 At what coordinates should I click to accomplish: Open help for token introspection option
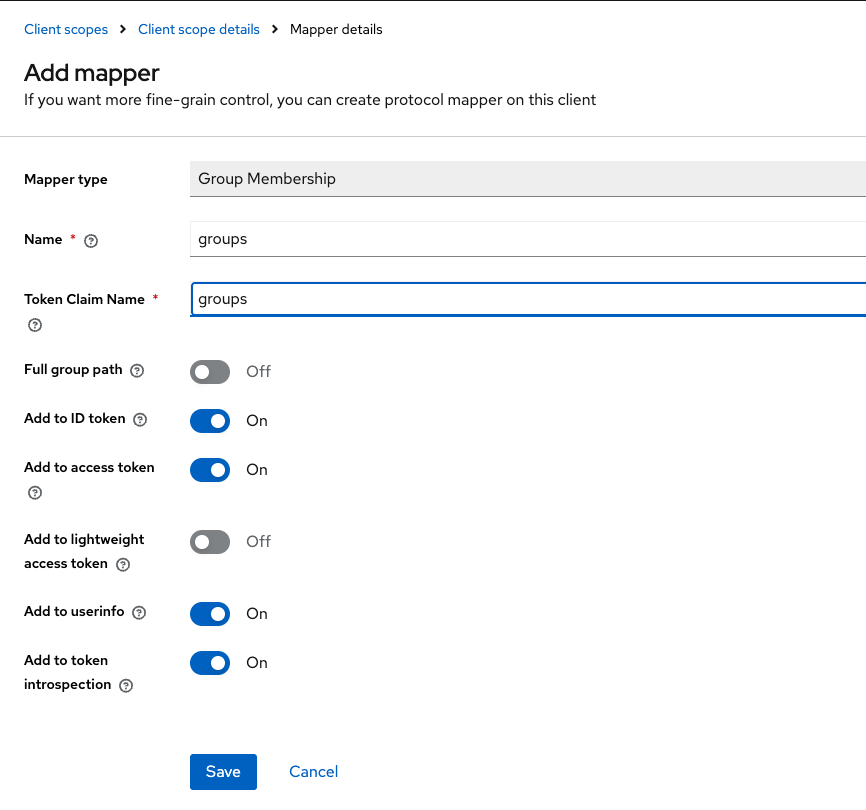pyautogui.click(x=126, y=686)
